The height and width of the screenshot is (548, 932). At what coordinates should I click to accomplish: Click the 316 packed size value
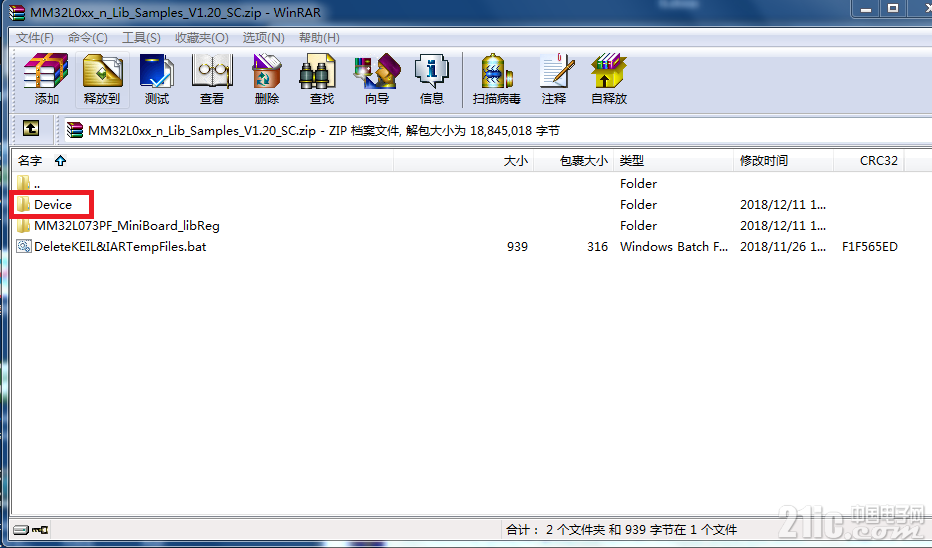[597, 247]
